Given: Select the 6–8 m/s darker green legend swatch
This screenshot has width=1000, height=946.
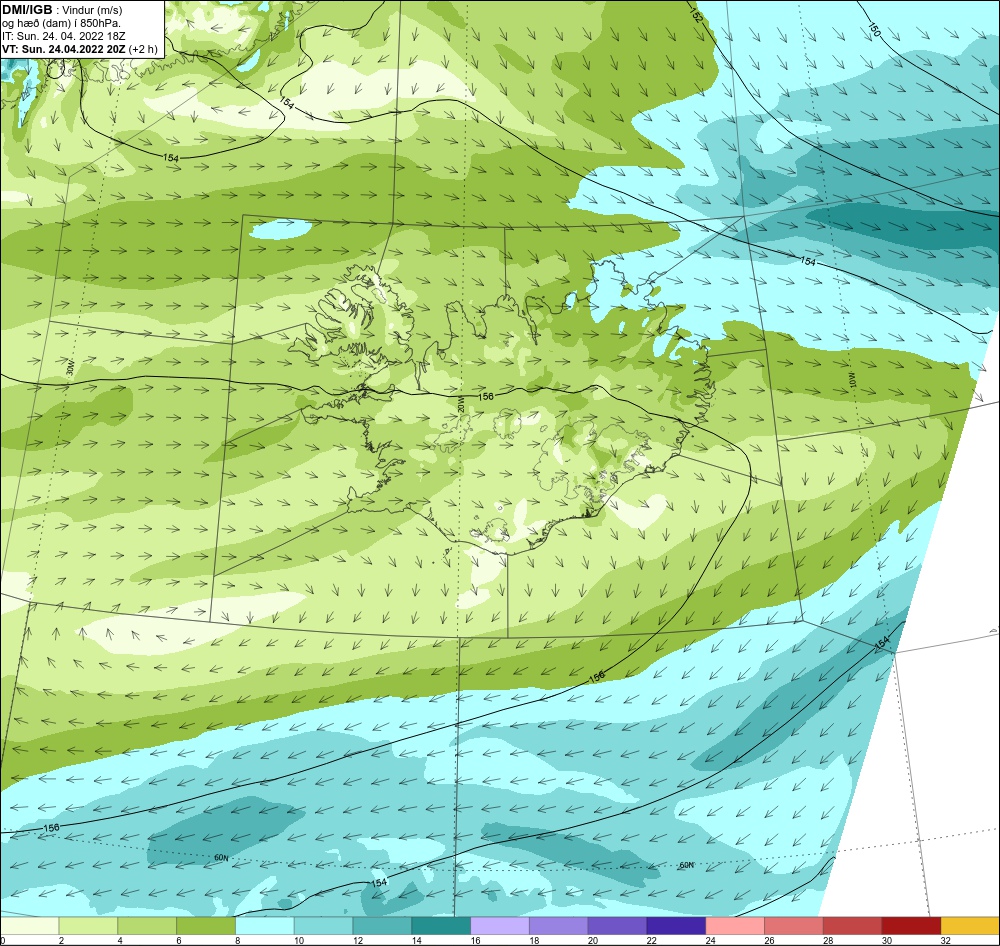Looking at the screenshot, I should point(206,926).
